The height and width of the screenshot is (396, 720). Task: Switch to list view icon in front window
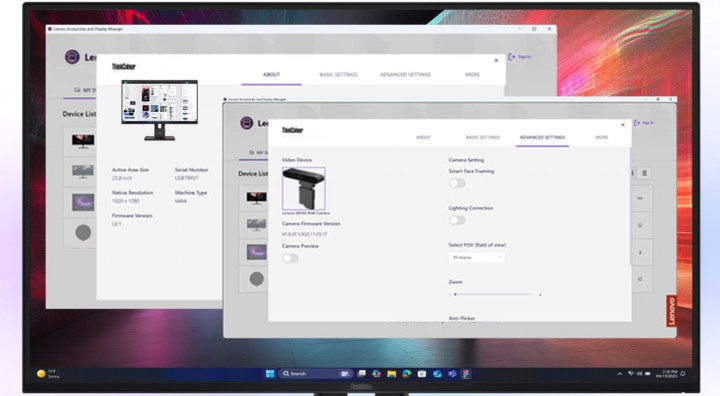point(644,173)
